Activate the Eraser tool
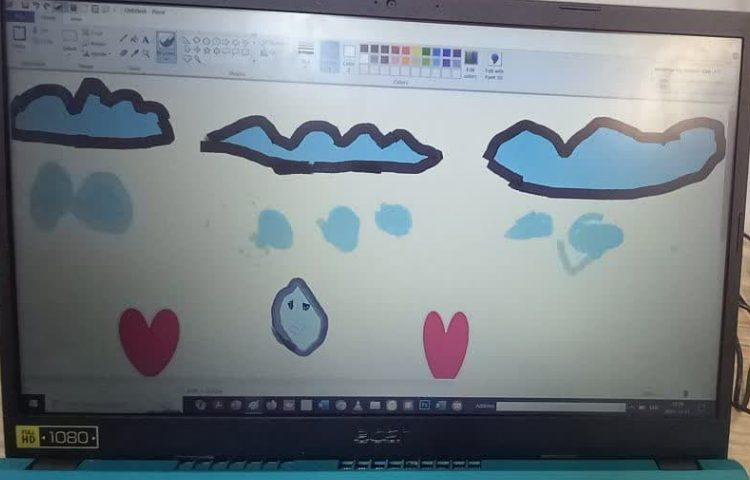Viewport: 750px width, 480px height. tap(123, 52)
